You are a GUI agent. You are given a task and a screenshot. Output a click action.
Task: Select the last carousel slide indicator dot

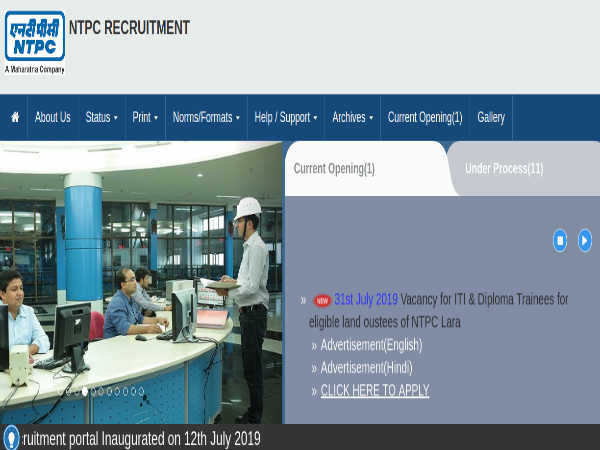pos(141,391)
